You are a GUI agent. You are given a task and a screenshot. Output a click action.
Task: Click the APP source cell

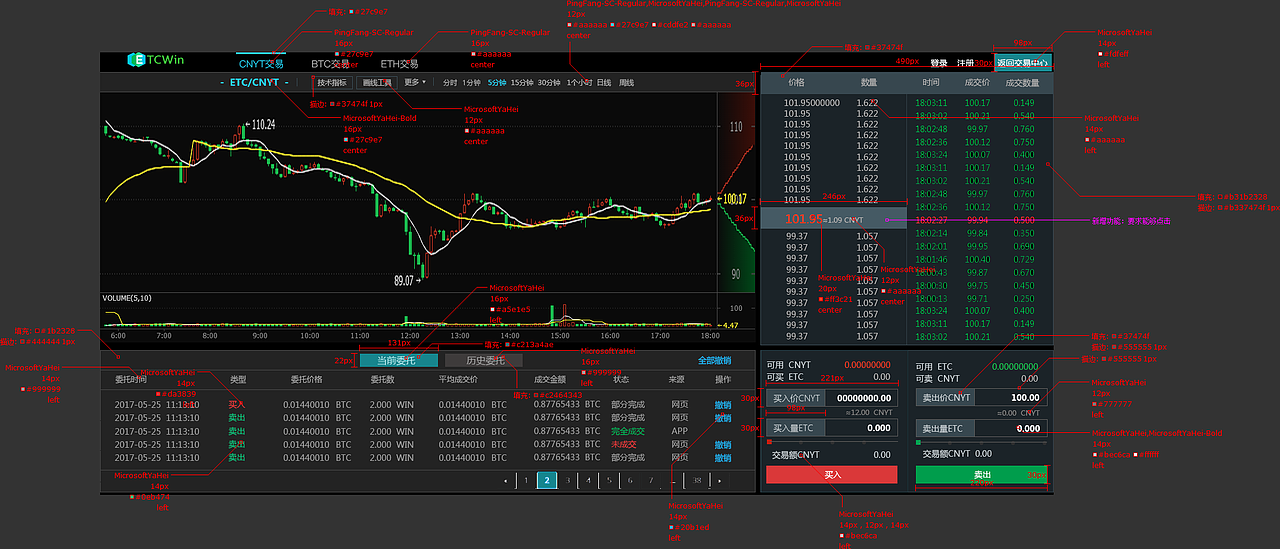point(679,431)
